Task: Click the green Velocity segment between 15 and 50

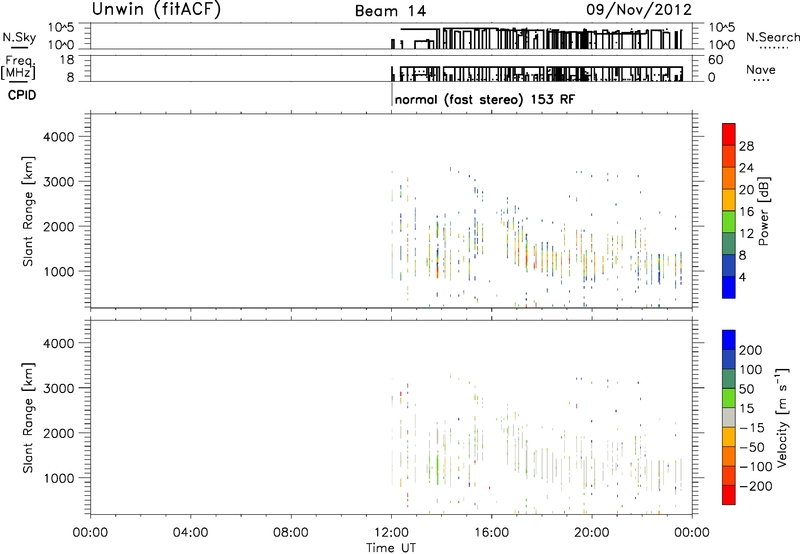Action: pos(729,398)
